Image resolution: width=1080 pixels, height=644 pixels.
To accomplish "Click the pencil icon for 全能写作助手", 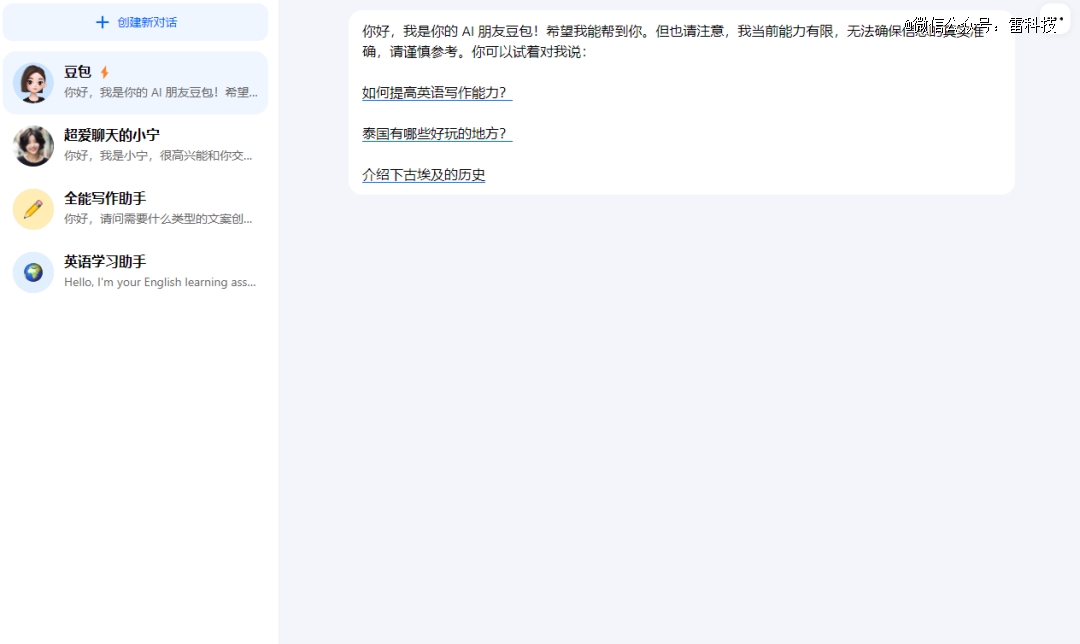I will tap(33, 209).
